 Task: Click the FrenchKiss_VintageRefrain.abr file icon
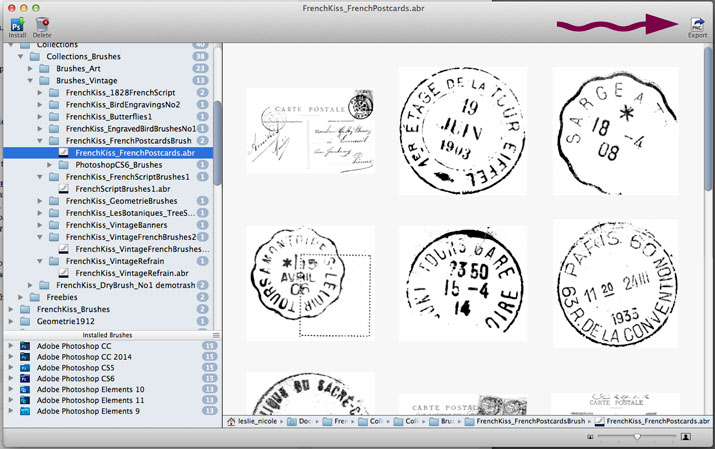[64, 273]
